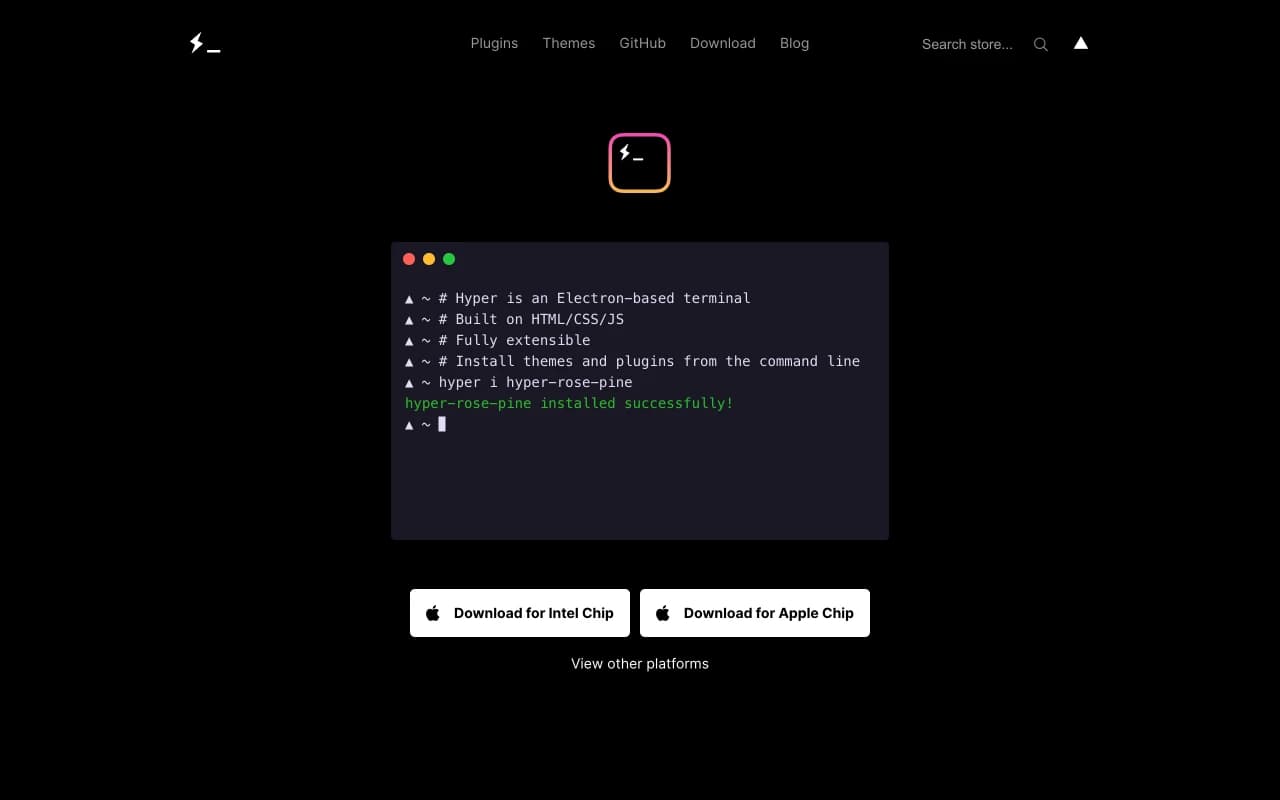Click the Apple logo on the Intel download button
Image resolution: width=1280 pixels, height=800 pixels.
432,613
